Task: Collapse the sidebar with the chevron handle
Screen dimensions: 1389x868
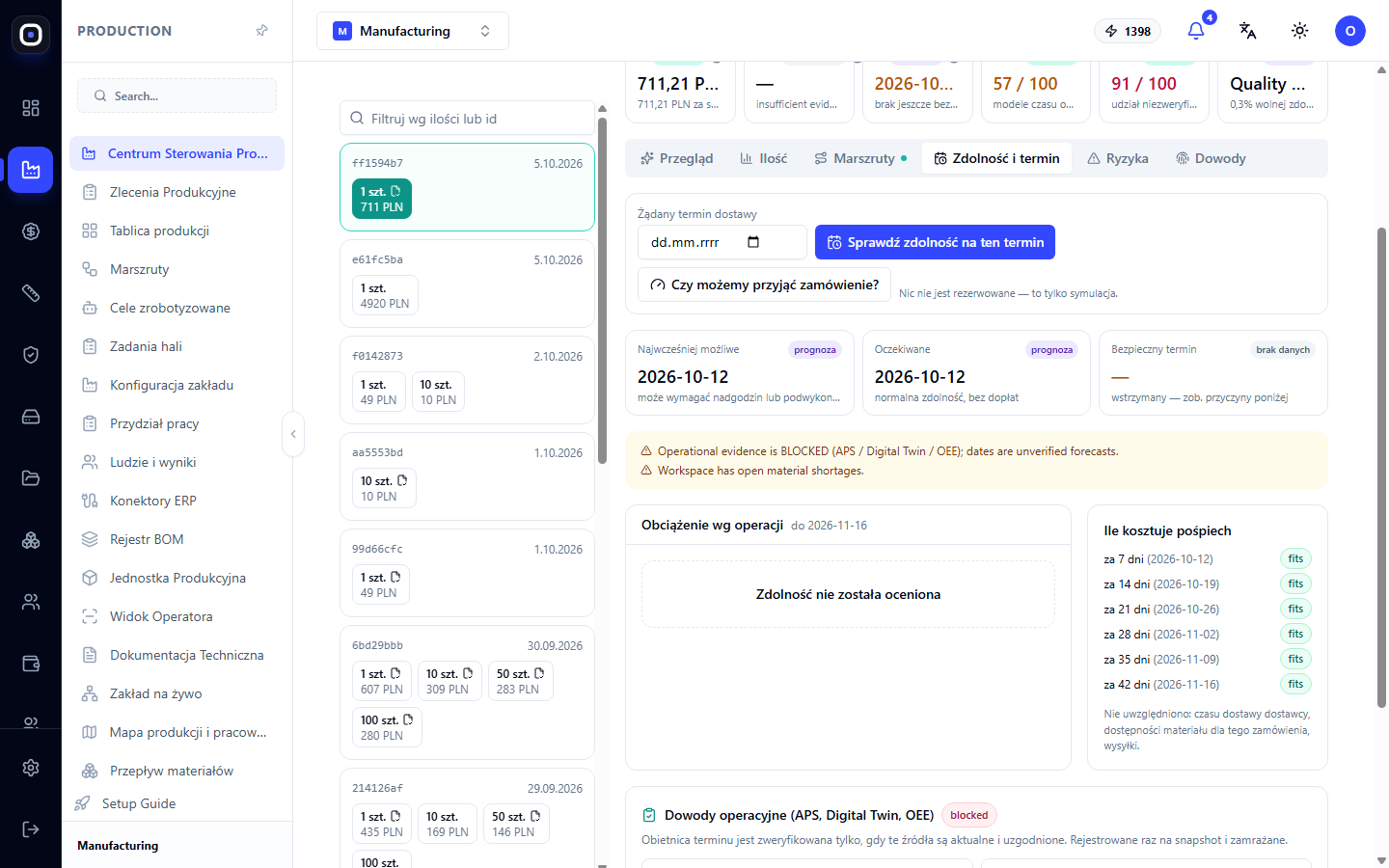Action: pyautogui.click(x=293, y=434)
